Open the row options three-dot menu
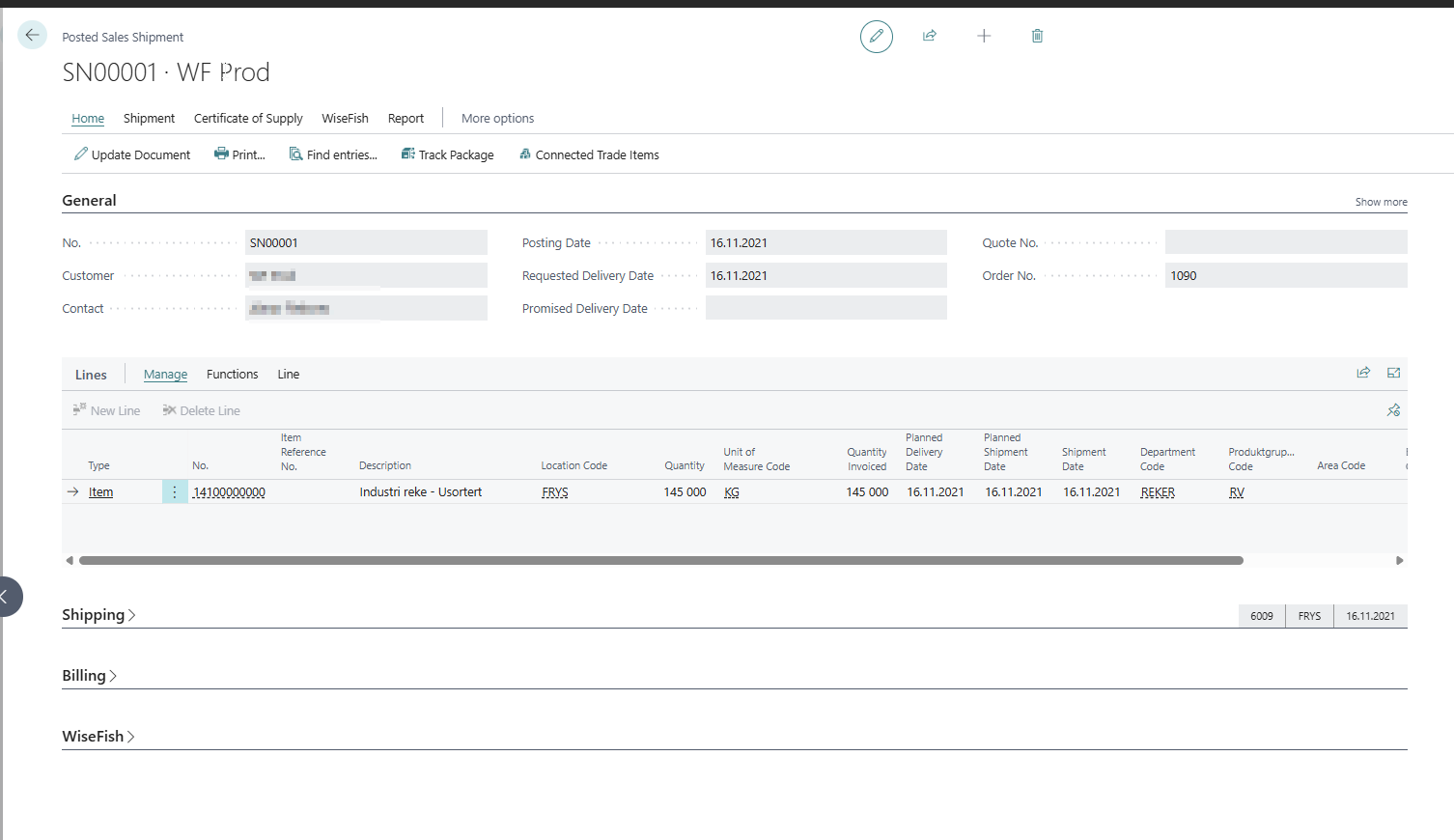Viewport: 1454px width, 840px height. [175, 492]
